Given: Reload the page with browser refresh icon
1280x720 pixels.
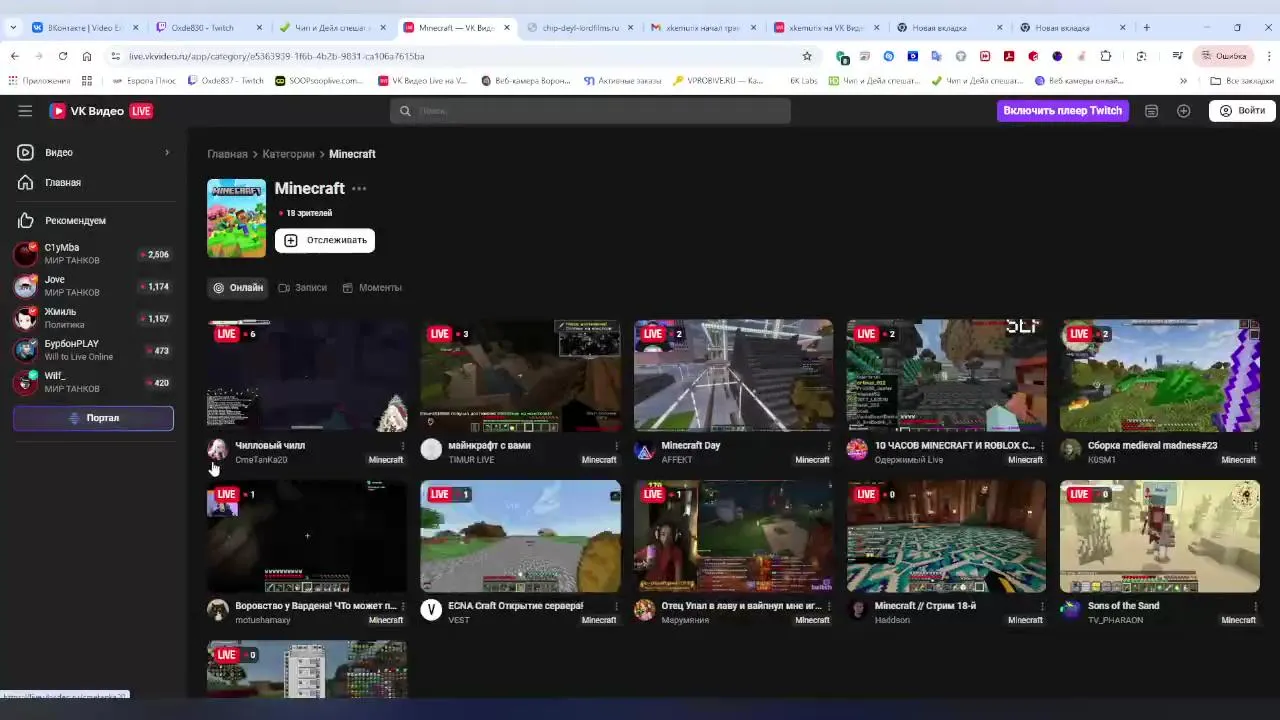Looking at the screenshot, I should 63,56.
